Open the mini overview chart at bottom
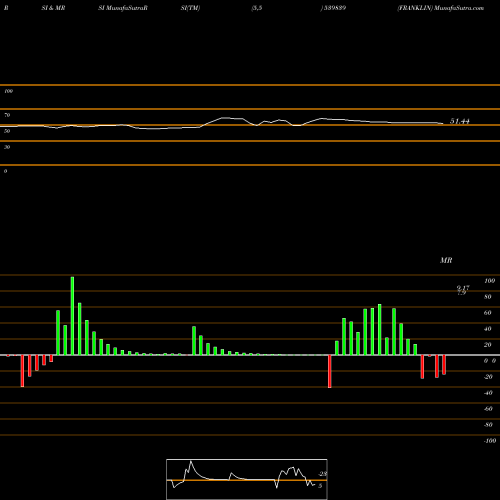The width and height of the screenshot is (500, 500). coord(247,479)
